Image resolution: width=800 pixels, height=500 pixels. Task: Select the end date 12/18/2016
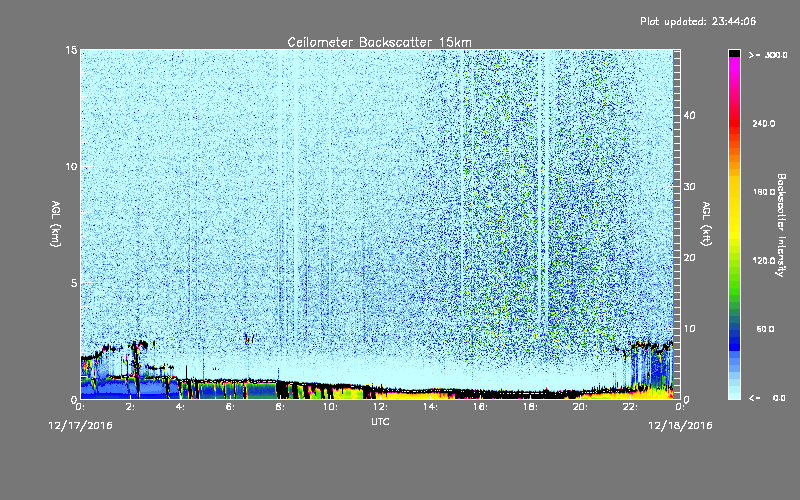pyautogui.click(x=680, y=426)
